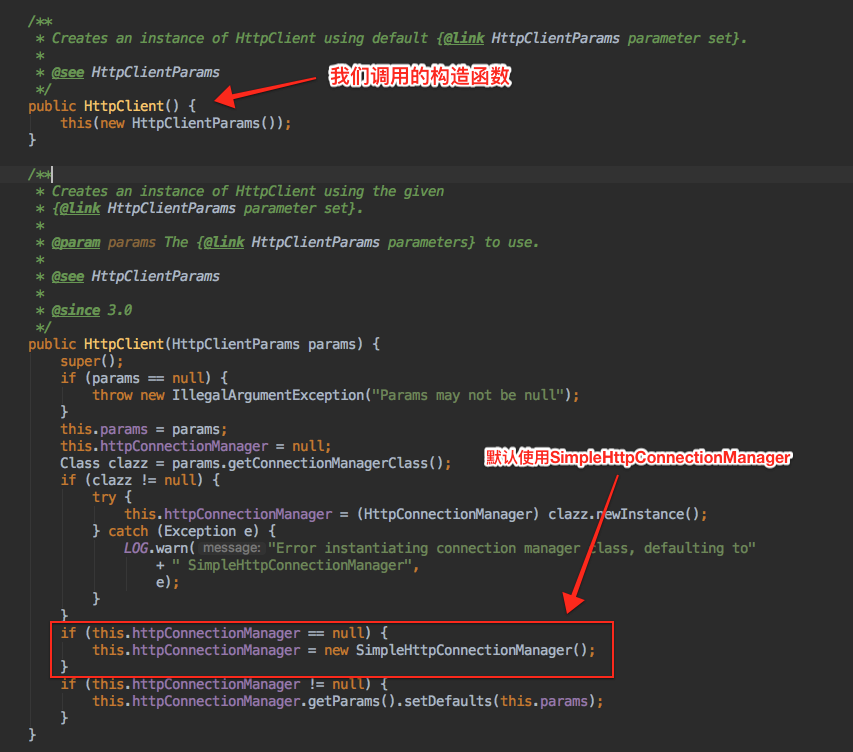Click the @link tag in the first Javadoc line
Screen dimensions: 853x752
click(464, 39)
